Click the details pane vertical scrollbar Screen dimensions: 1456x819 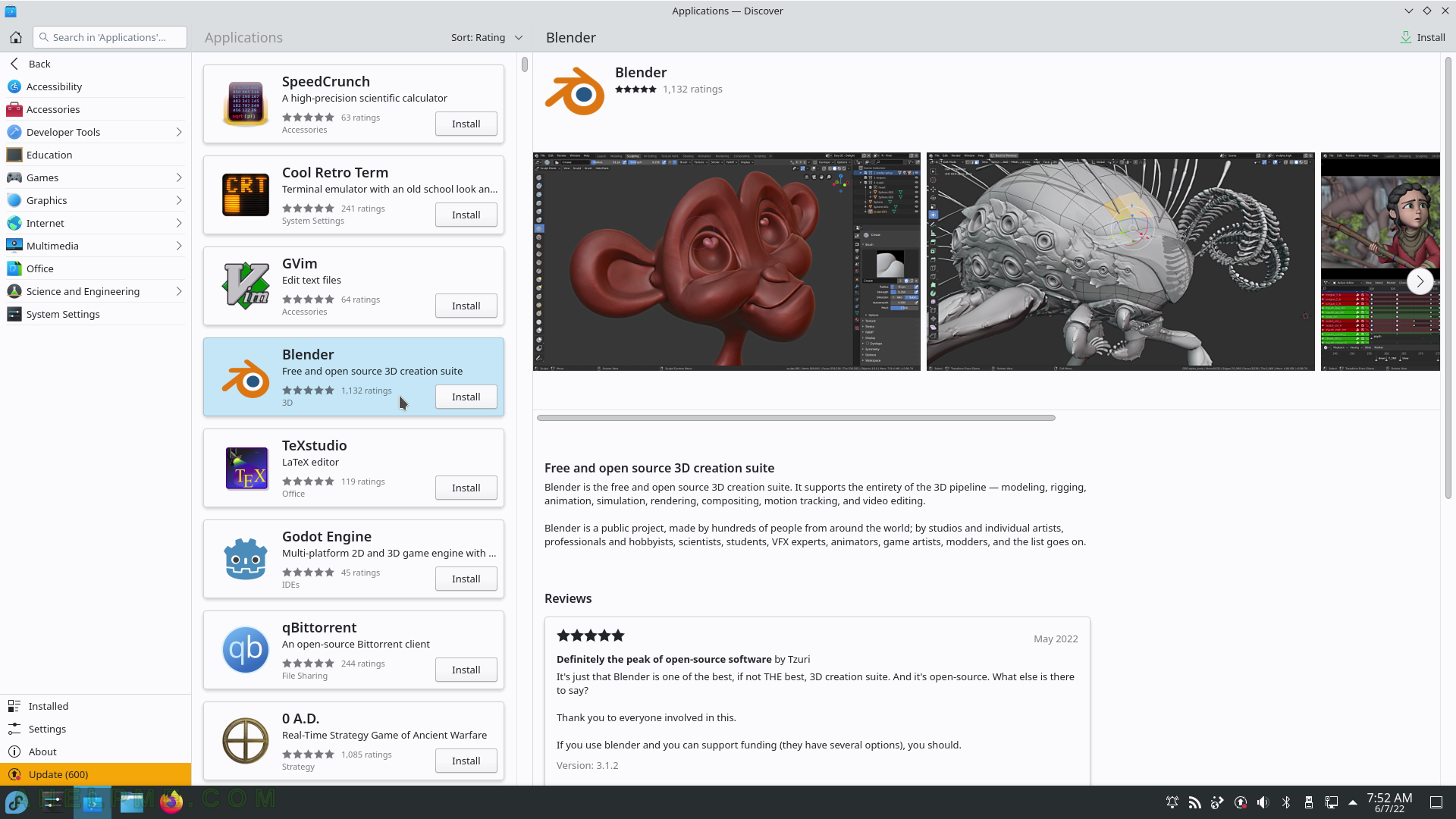tap(1448, 278)
